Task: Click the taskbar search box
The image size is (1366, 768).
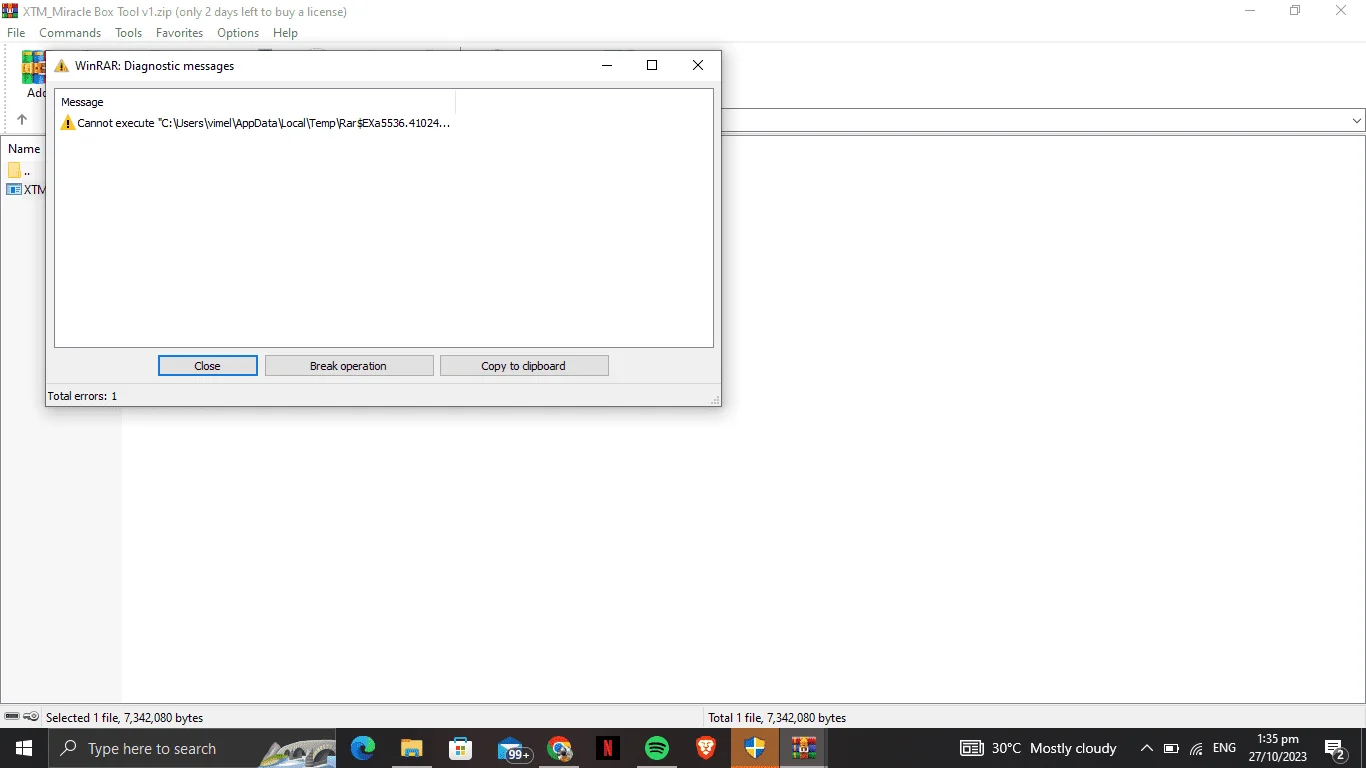Action: point(193,748)
